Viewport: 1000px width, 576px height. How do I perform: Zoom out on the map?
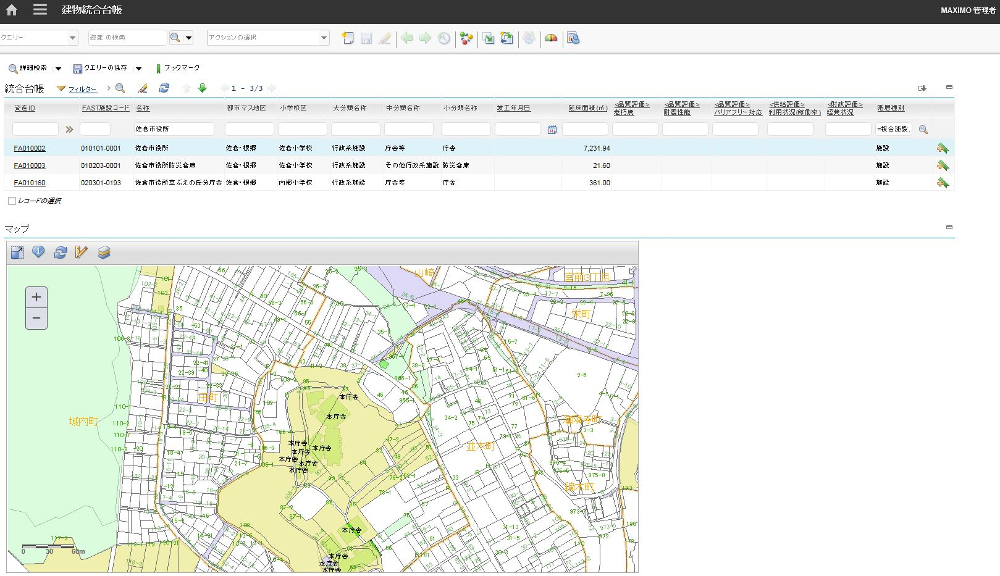pyautogui.click(x=37, y=319)
